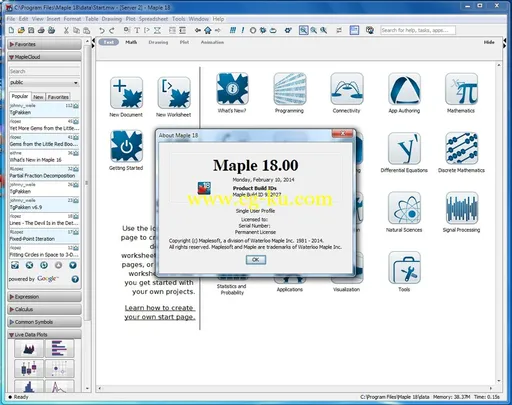Open the Signal Processing icon
The width and height of the screenshot is (512, 405).
[x=461, y=208]
